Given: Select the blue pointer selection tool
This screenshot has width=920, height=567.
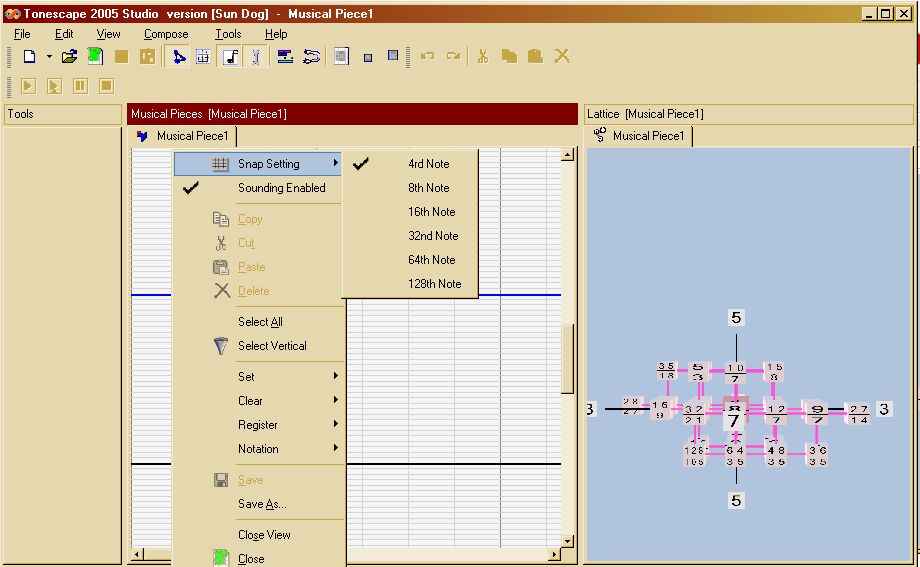Looking at the screenshot, I should tap(178, 56).
